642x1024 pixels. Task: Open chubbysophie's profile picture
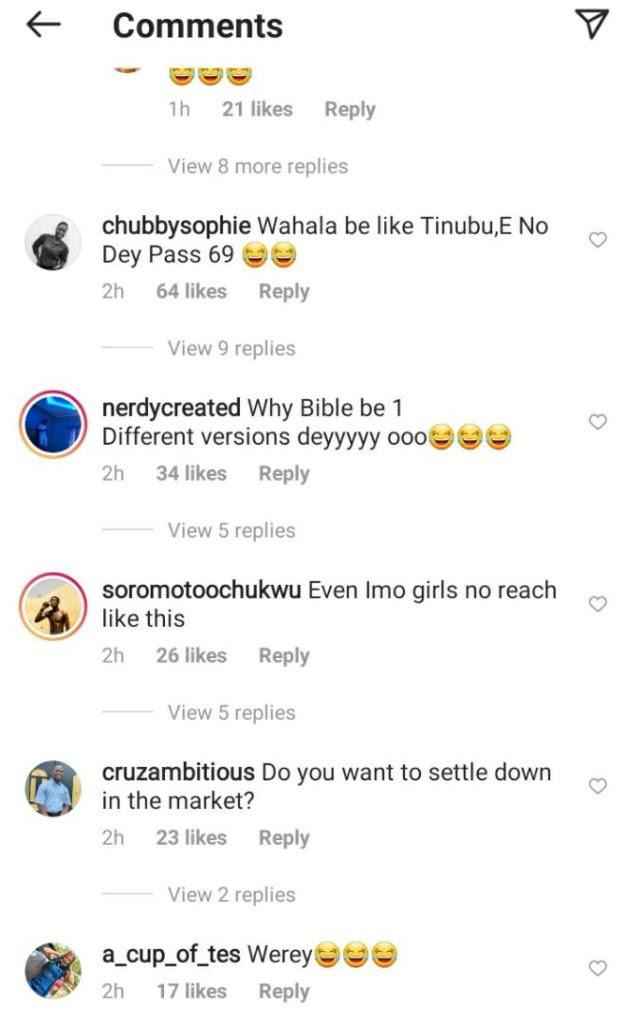tap(53, 242)
